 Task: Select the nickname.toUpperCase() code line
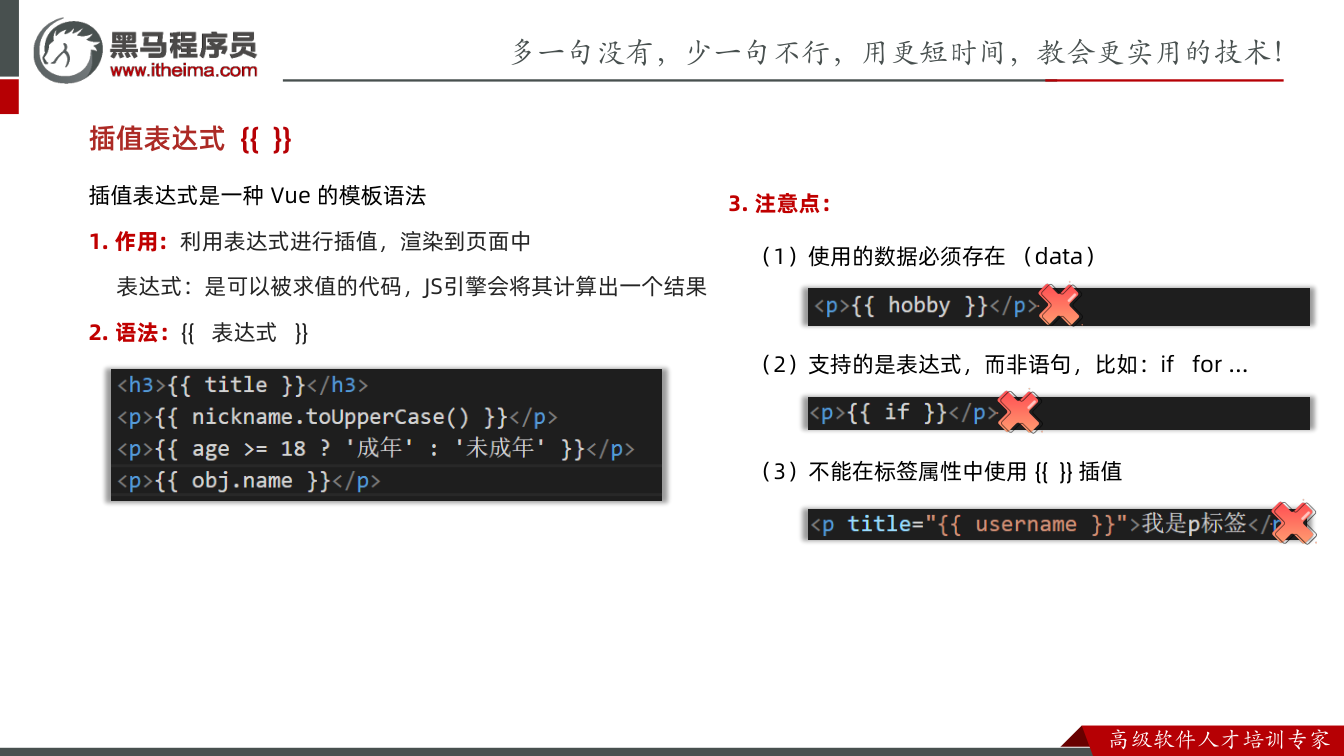(386, 417)
